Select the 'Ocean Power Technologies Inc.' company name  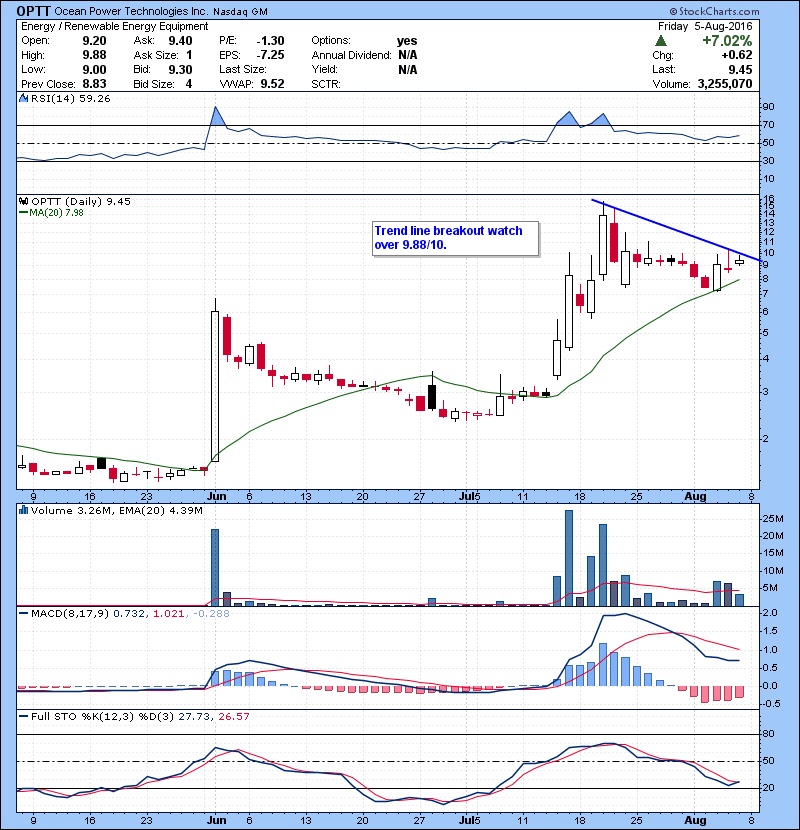pyautogui.click(x=132, y=11)
